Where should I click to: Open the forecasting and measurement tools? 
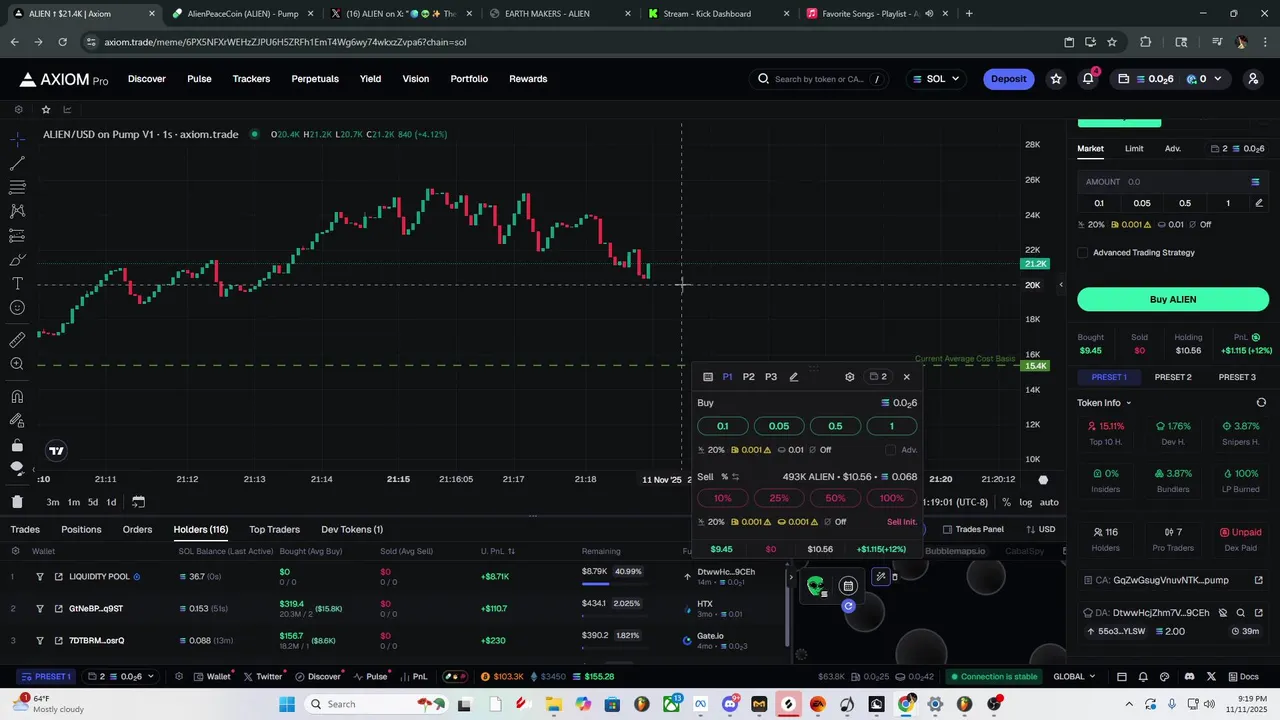coord(17,236)
